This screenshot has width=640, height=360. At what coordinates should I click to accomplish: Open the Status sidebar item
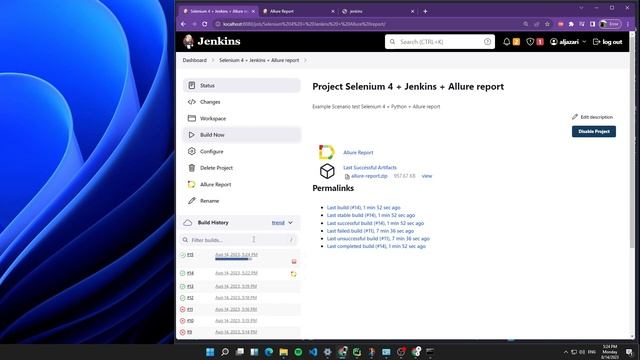(x=242, y=85)
